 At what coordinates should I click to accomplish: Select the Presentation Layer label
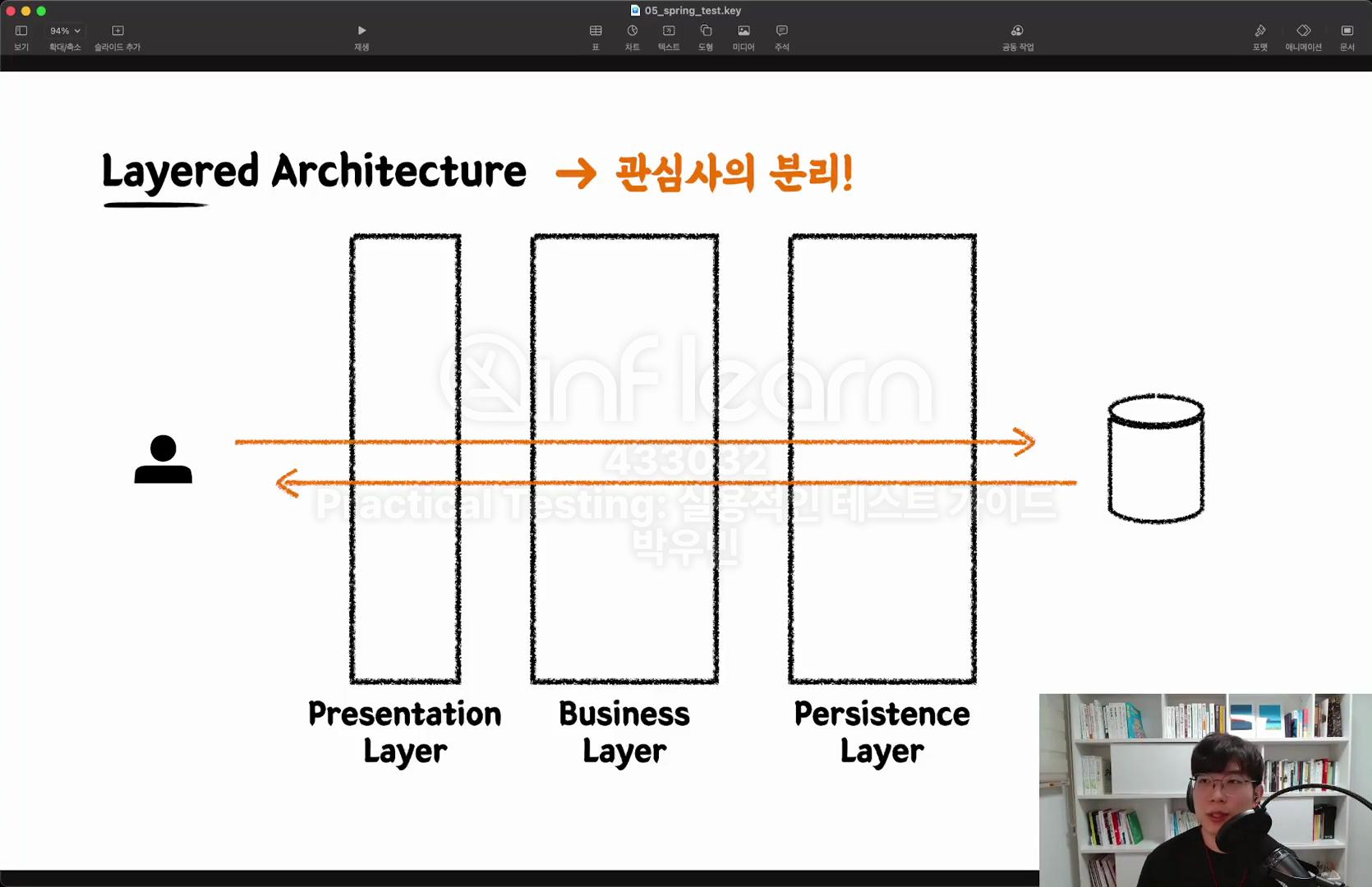[405, 733]
